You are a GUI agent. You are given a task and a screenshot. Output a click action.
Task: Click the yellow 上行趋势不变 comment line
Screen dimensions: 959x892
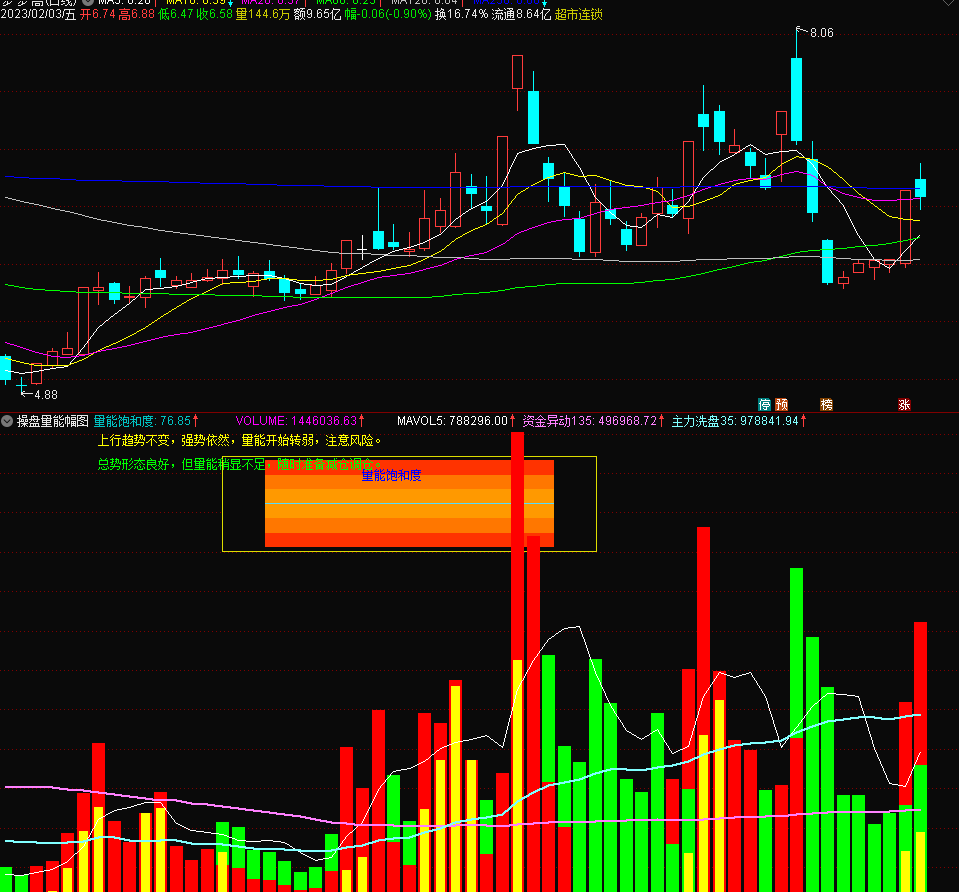240,440
